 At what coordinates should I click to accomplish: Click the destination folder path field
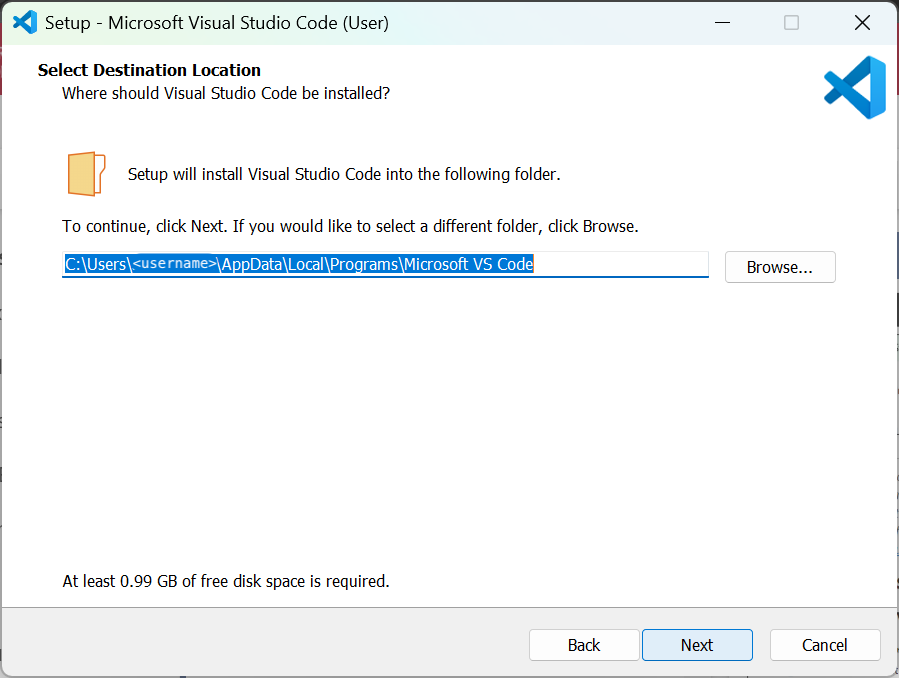385,264
